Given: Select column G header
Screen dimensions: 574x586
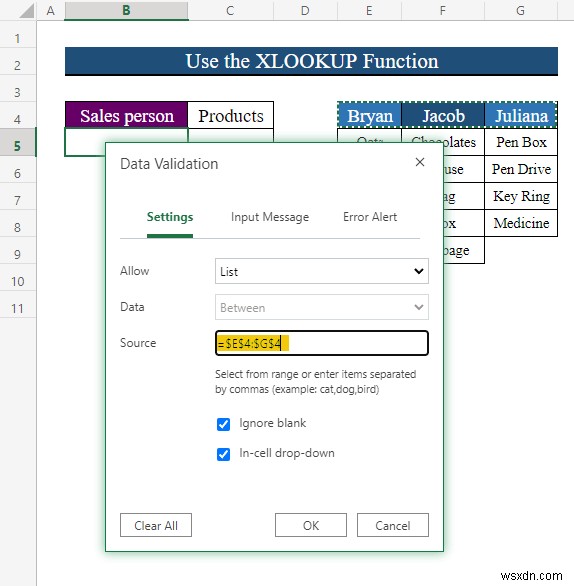Looking at the screenshot, I should 521,10.
